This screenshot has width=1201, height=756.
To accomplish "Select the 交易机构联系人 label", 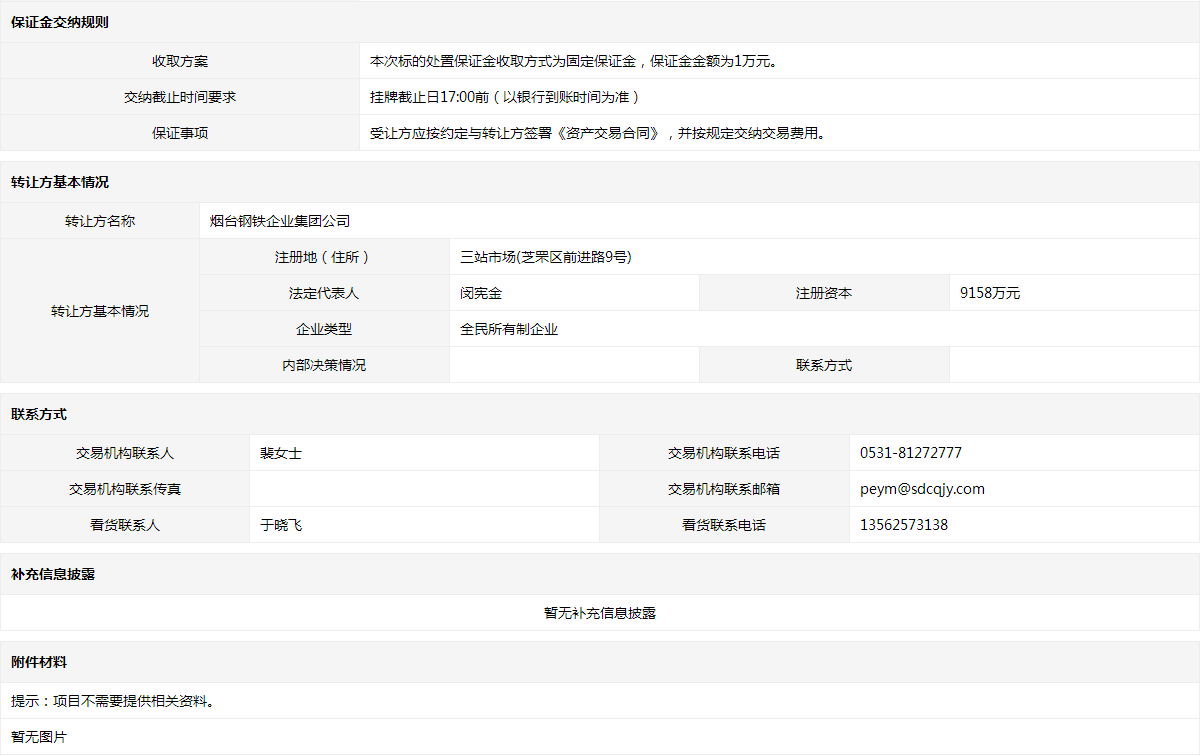I will point(125,453).
